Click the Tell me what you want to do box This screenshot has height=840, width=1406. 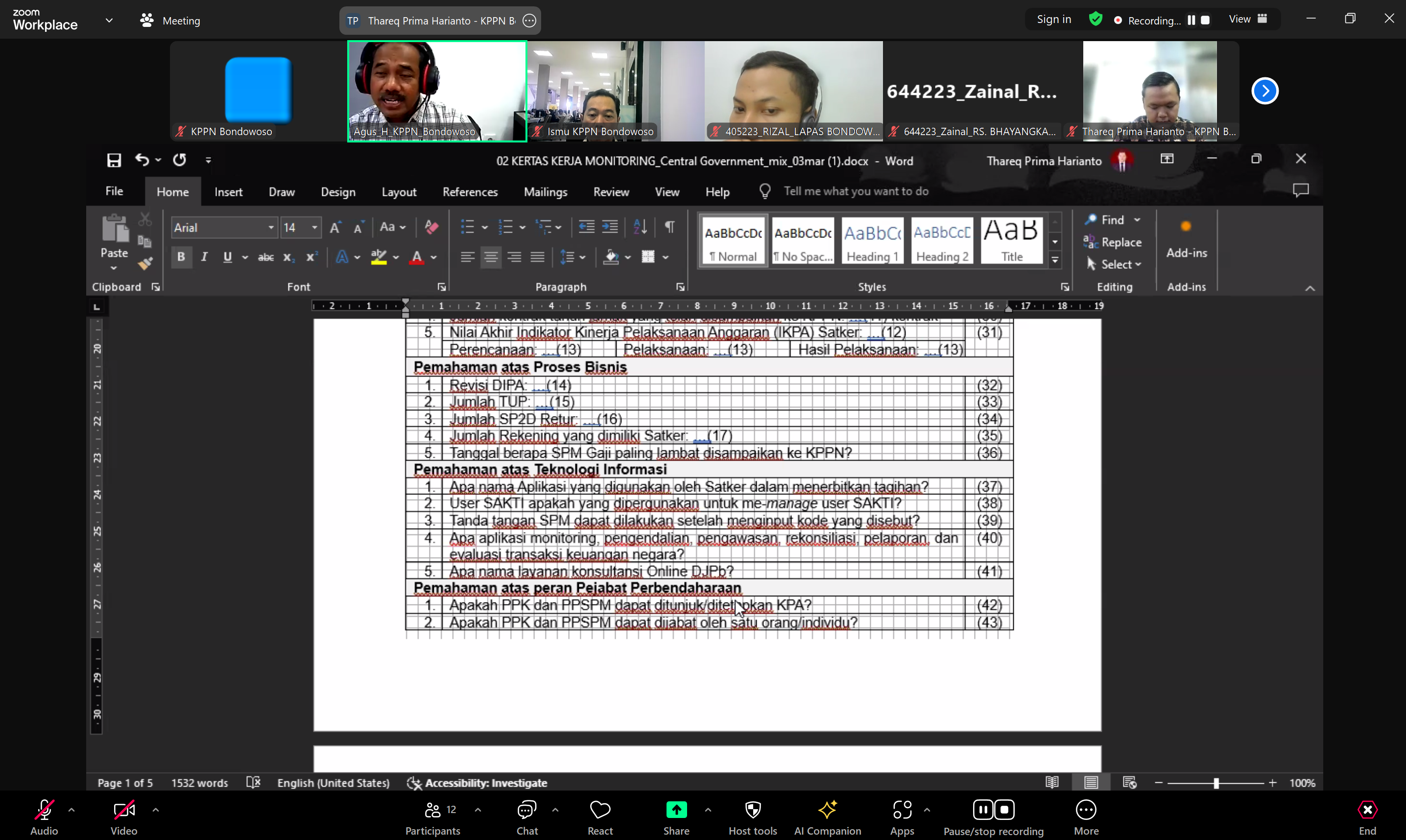coord(855,191)
